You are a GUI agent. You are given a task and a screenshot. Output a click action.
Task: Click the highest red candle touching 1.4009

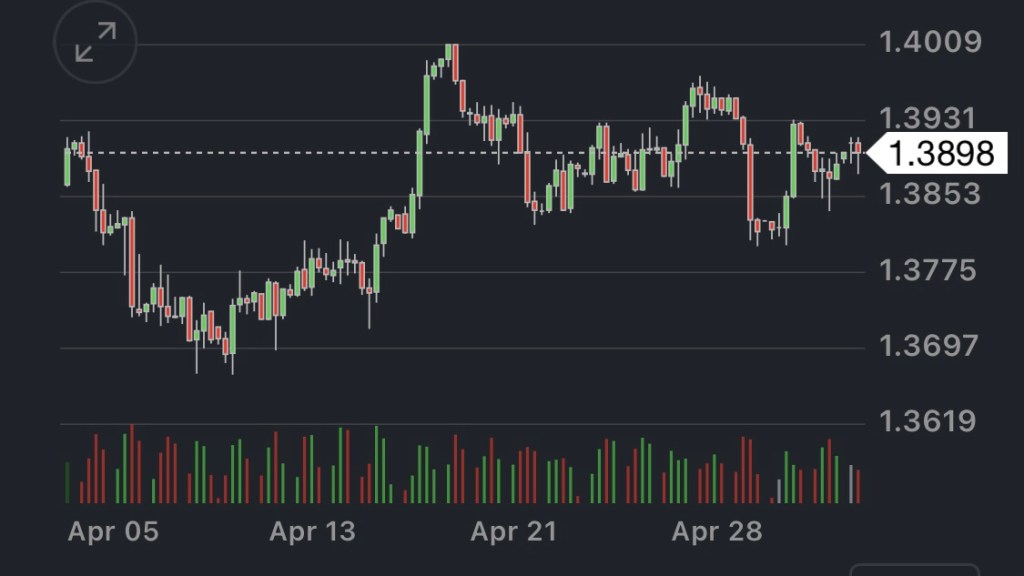pyautogui.click(x=454, y=62)
